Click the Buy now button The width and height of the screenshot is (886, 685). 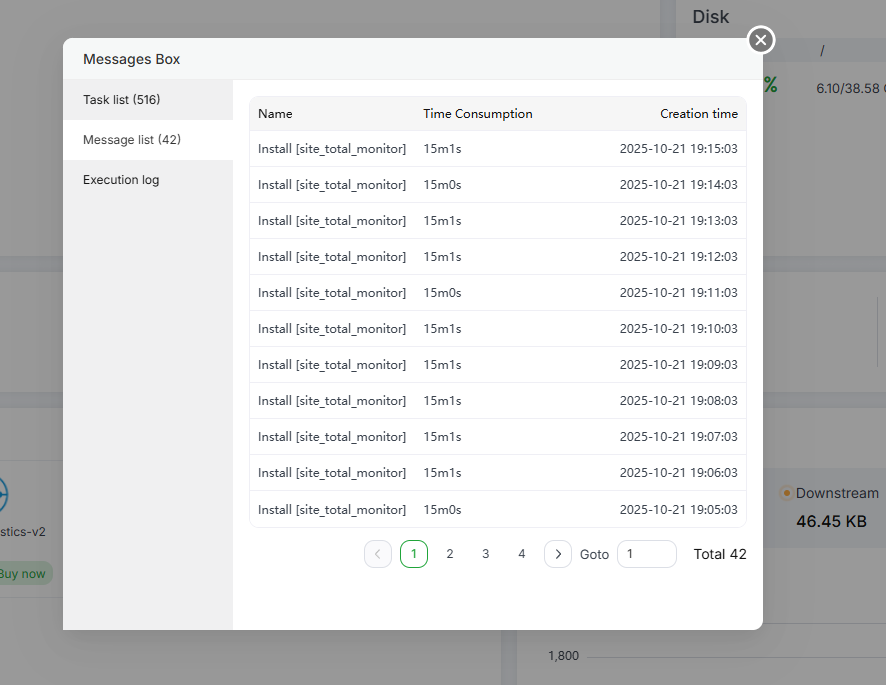click(22, 574)
